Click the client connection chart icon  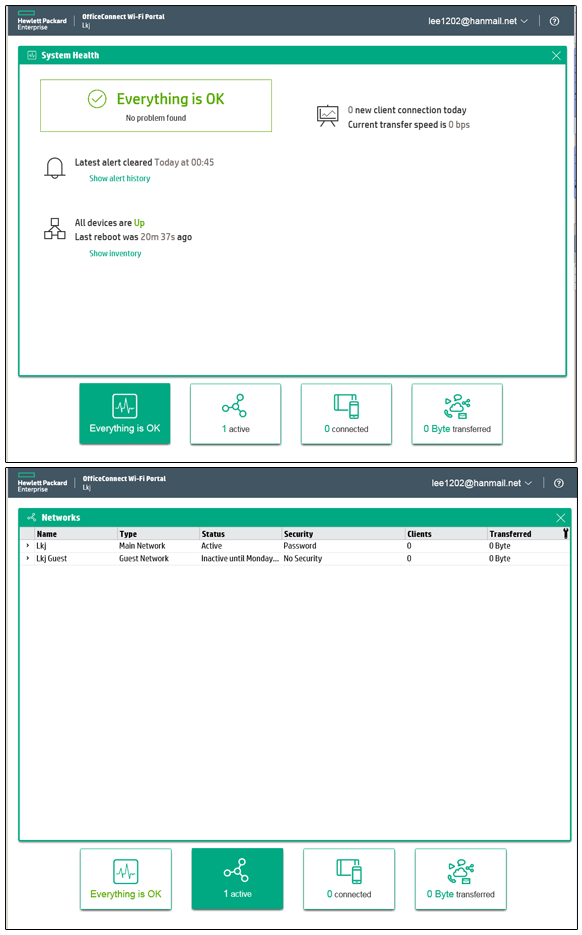point(327,116)
